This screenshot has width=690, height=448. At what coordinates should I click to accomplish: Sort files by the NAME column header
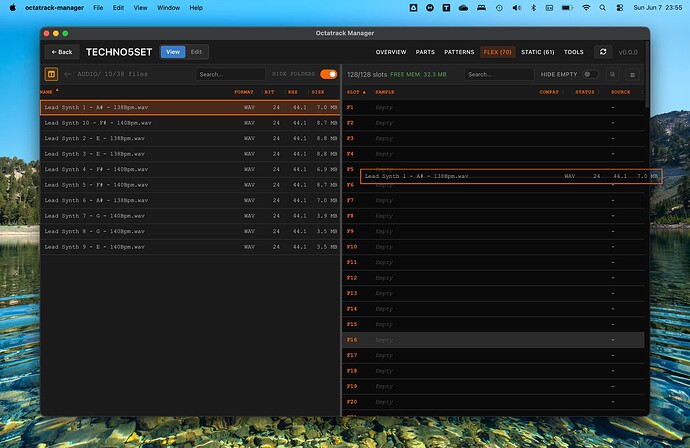(47, 92)
